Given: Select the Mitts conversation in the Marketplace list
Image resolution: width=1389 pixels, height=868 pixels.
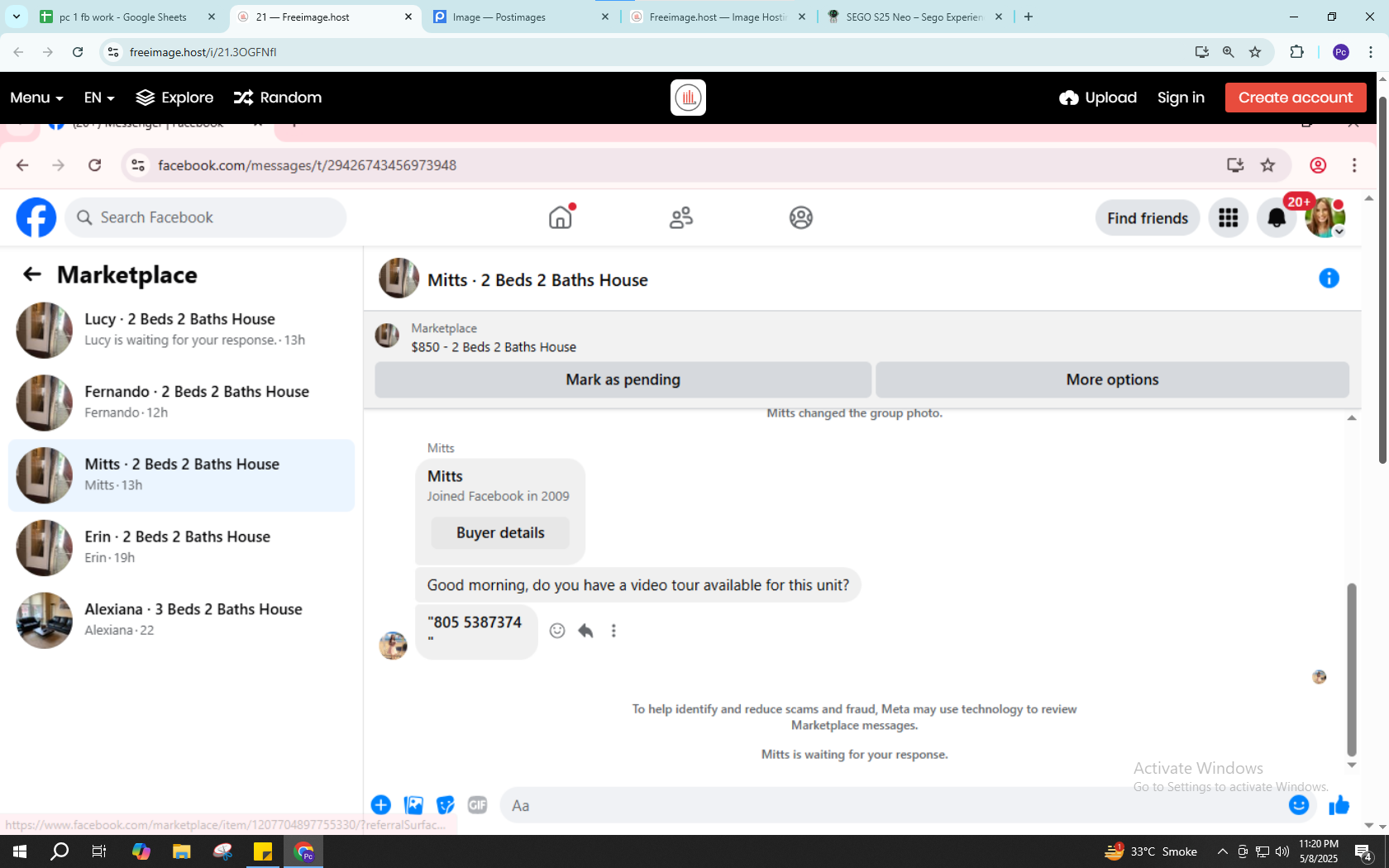Looking at the screenshot, I should click(x=181, y=475).
